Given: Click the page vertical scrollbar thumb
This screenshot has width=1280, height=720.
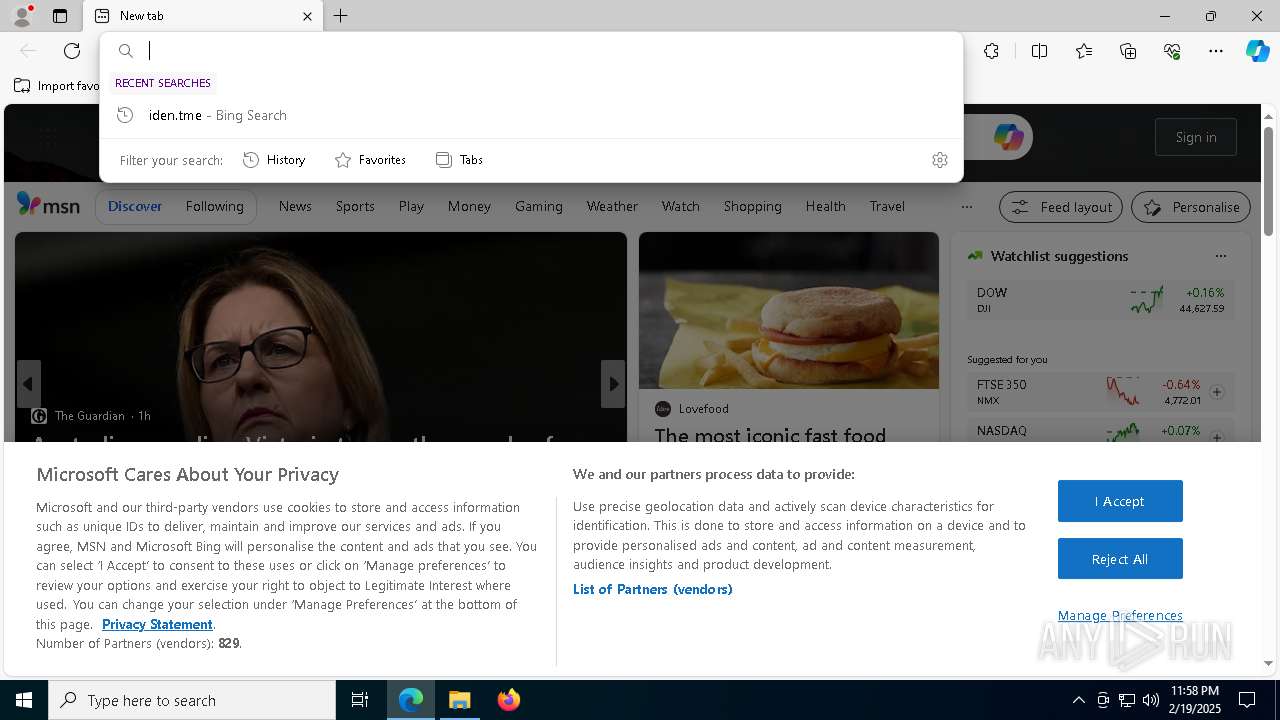Looking at the screenshot, I should 1268,182.
